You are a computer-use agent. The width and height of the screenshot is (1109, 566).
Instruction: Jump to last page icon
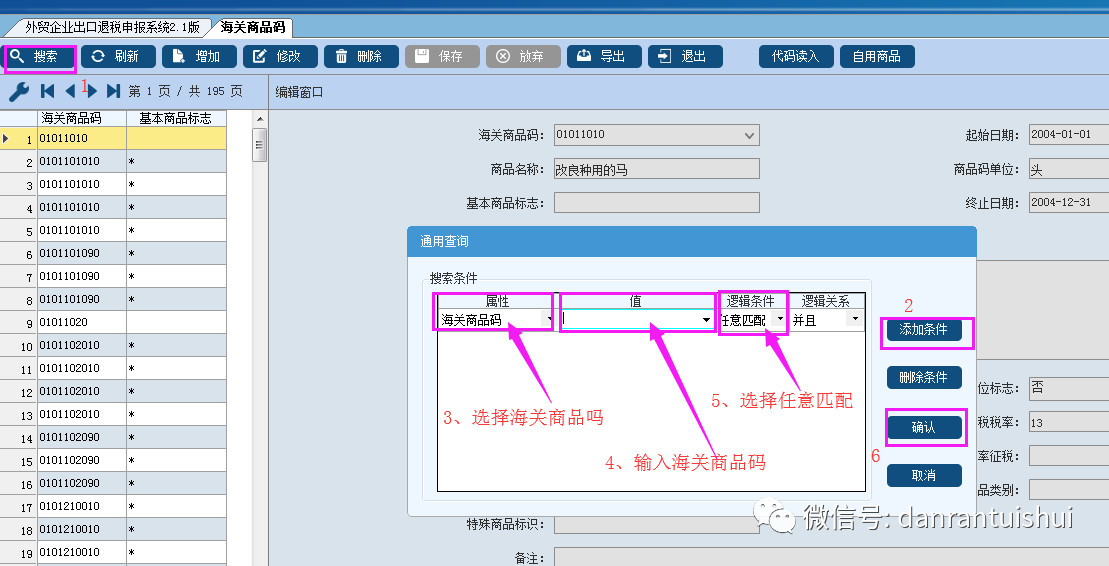pos(113,91)
